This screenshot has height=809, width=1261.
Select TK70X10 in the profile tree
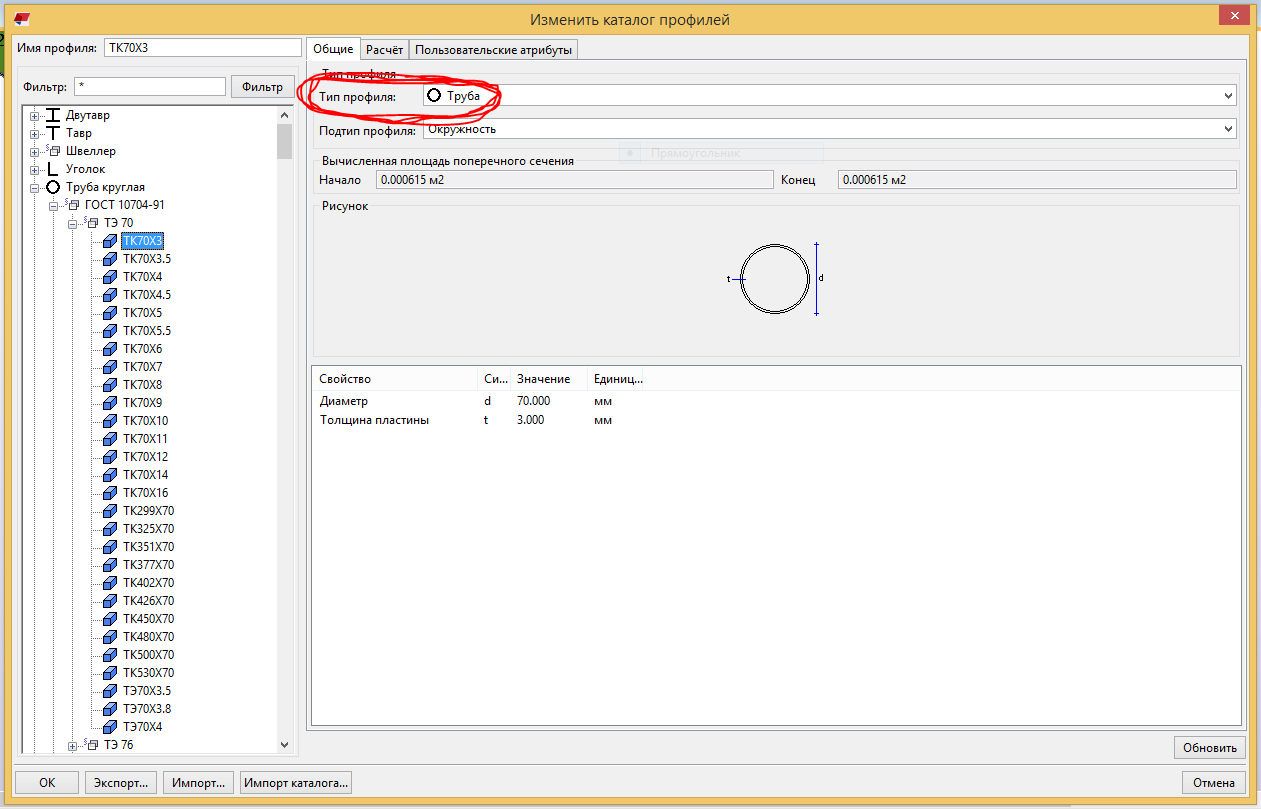pos(145,421)
